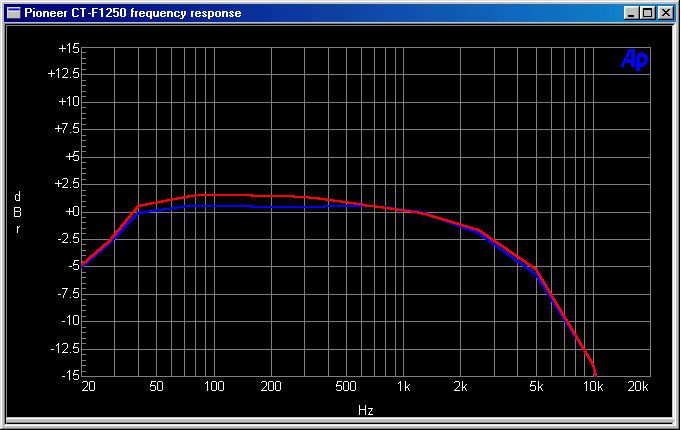Click the 100 frequency axis label
The height and width of the screenshot is (430, 681).
[x=214, y=386]
